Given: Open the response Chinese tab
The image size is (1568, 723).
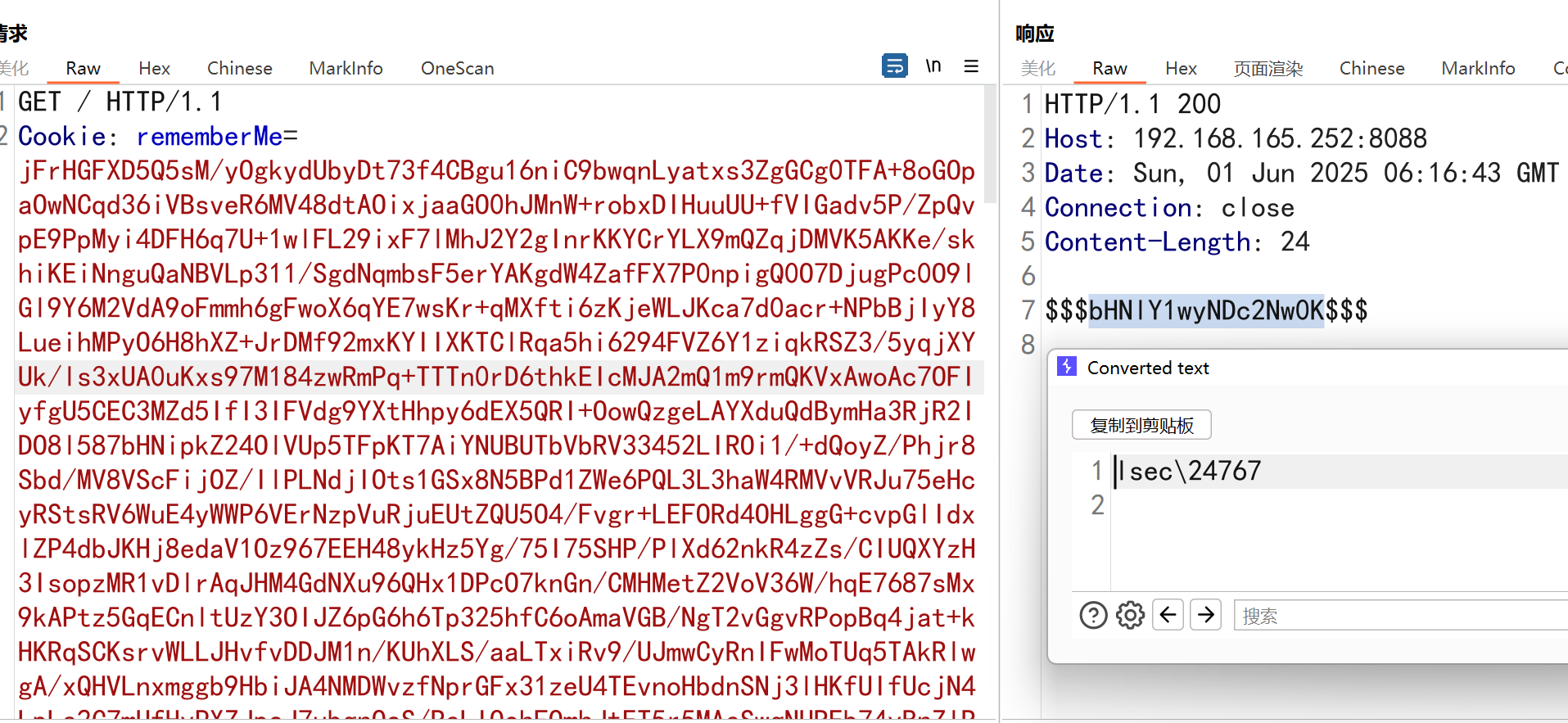Looking at the screenshot, I should (1371, 69).
